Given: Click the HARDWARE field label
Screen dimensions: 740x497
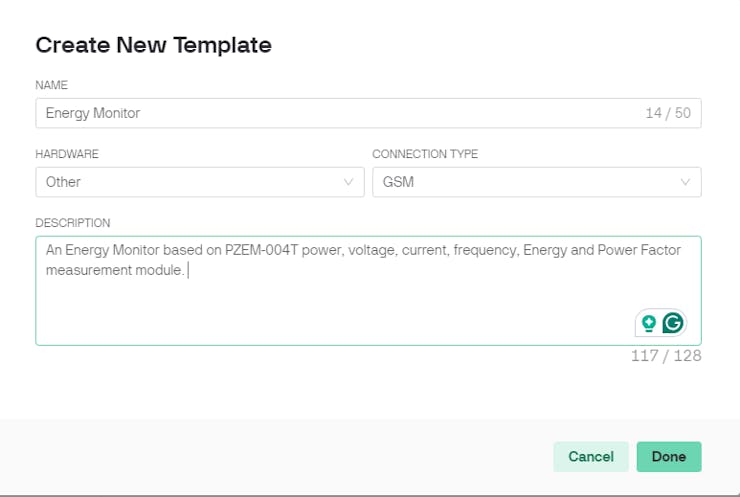Looking at the screenshot, I should click(67, 155).
